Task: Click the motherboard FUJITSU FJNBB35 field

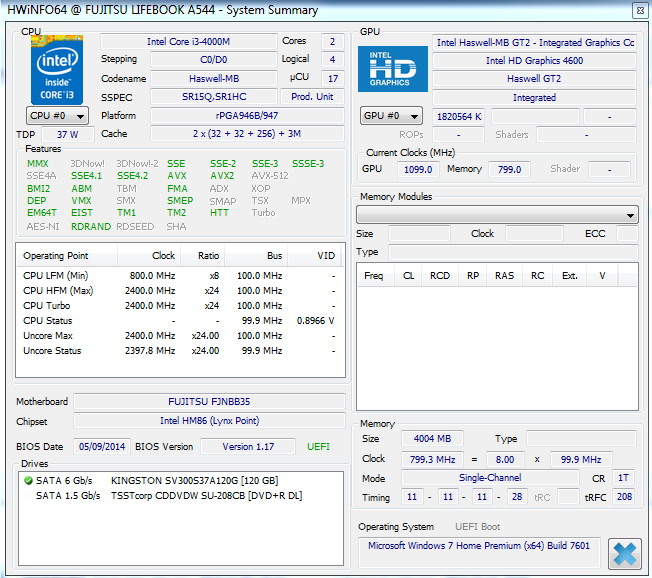Action: tap(209, 402)
